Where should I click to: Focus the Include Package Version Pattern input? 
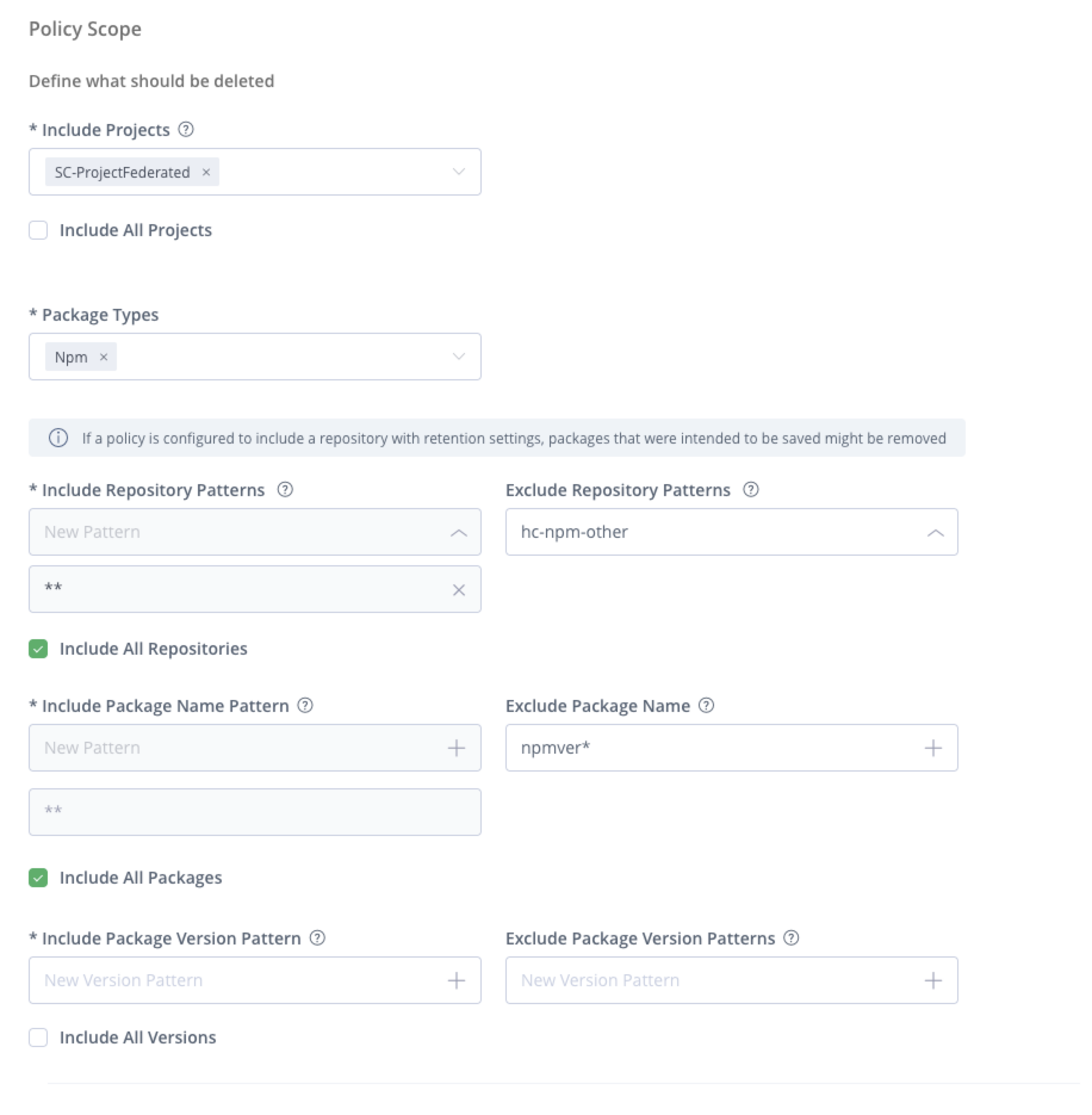coord(238,980)
